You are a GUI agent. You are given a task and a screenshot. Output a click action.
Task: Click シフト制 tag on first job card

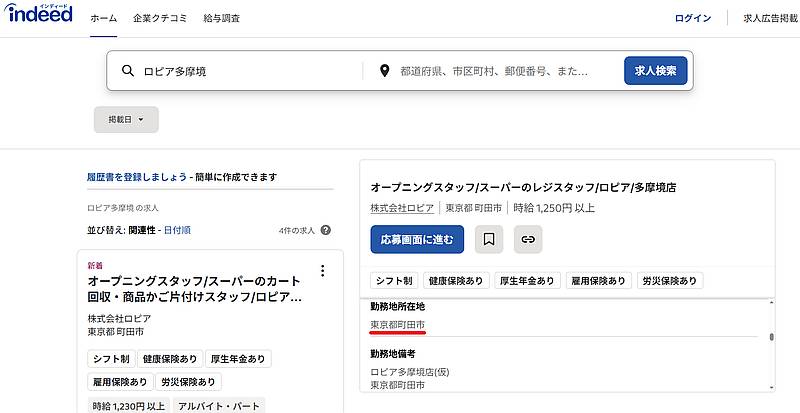click(x=111, y=359)
